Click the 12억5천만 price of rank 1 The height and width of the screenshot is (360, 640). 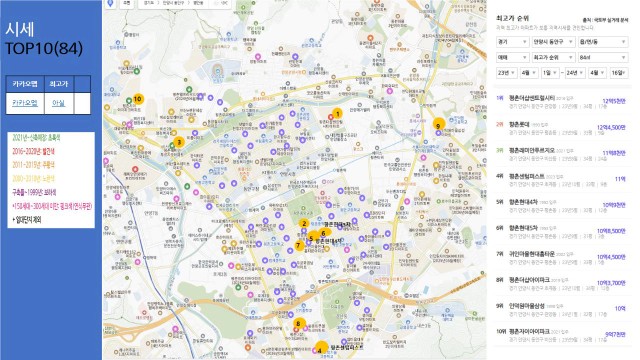coord(614,101)
